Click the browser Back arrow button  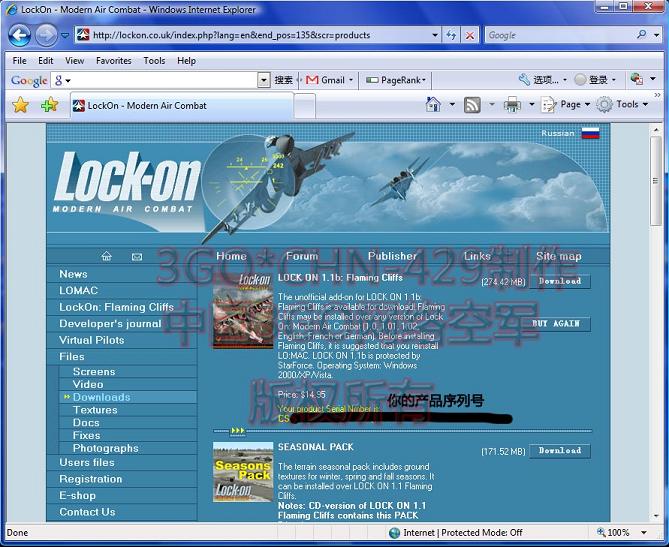19,35
